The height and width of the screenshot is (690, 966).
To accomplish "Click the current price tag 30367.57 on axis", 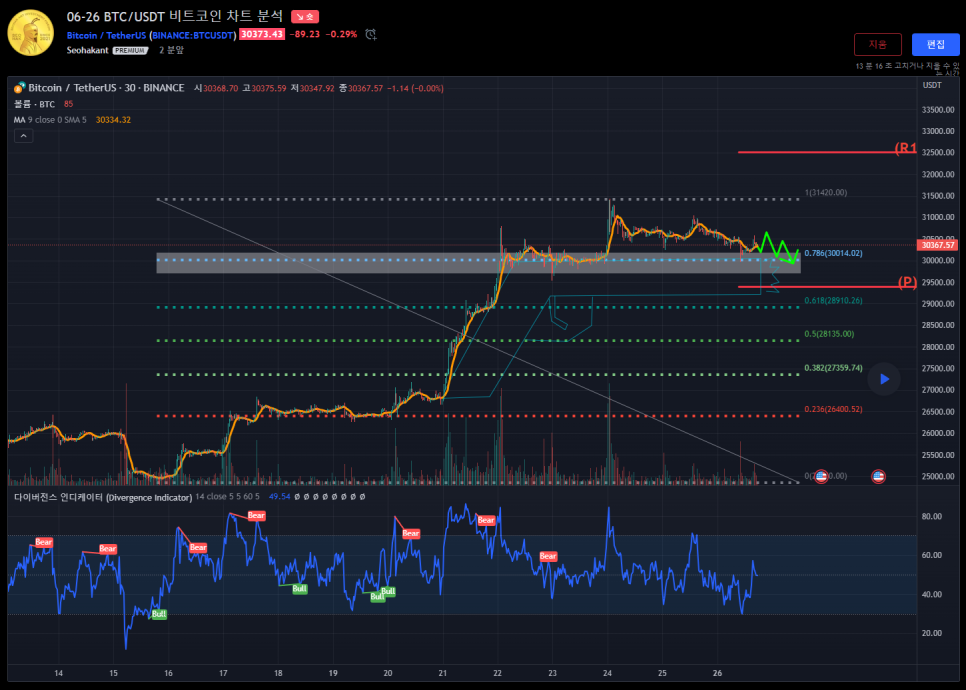I will pyautogui.click(x=938, y=245).
